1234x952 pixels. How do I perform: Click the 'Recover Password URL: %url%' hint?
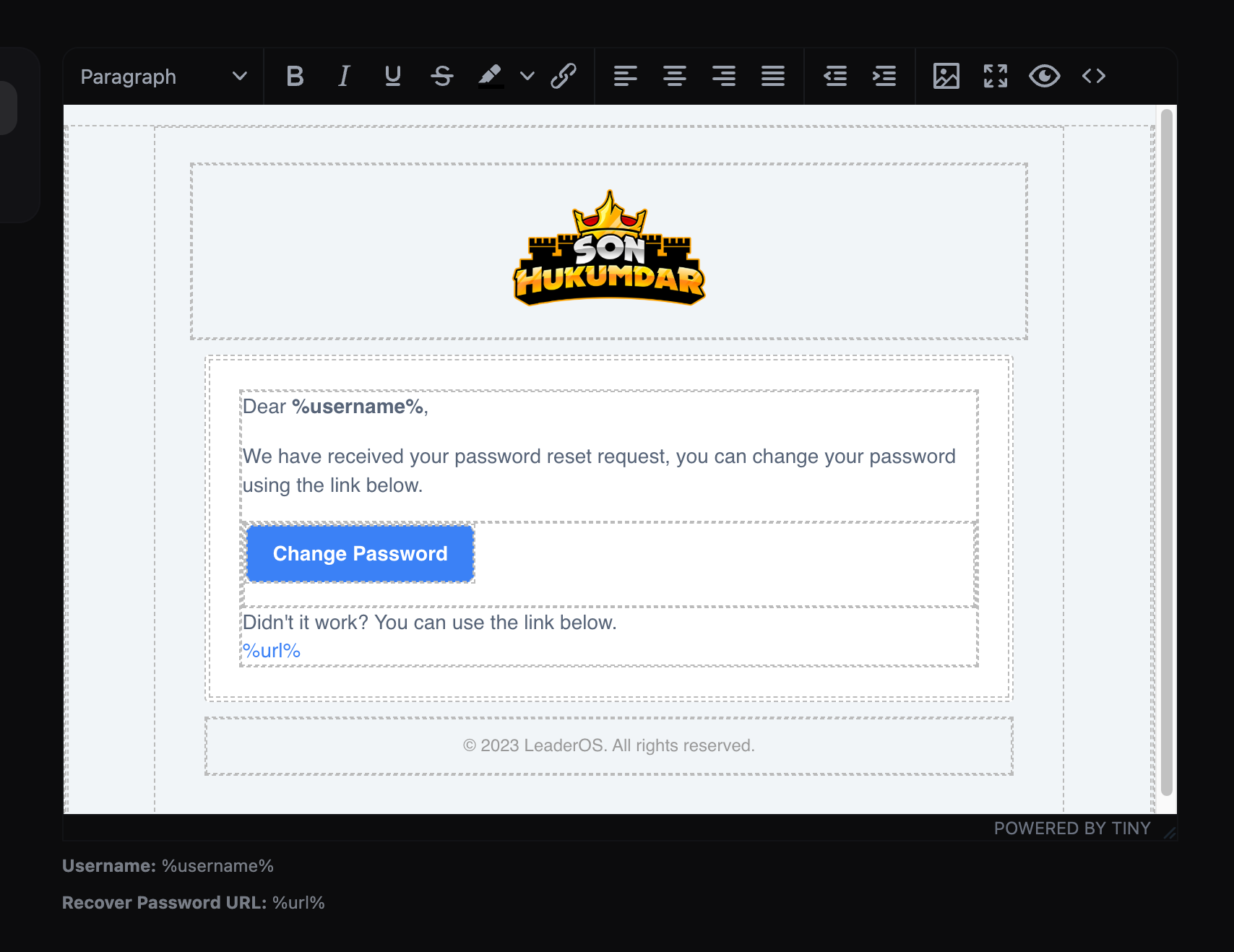(194, 903)
